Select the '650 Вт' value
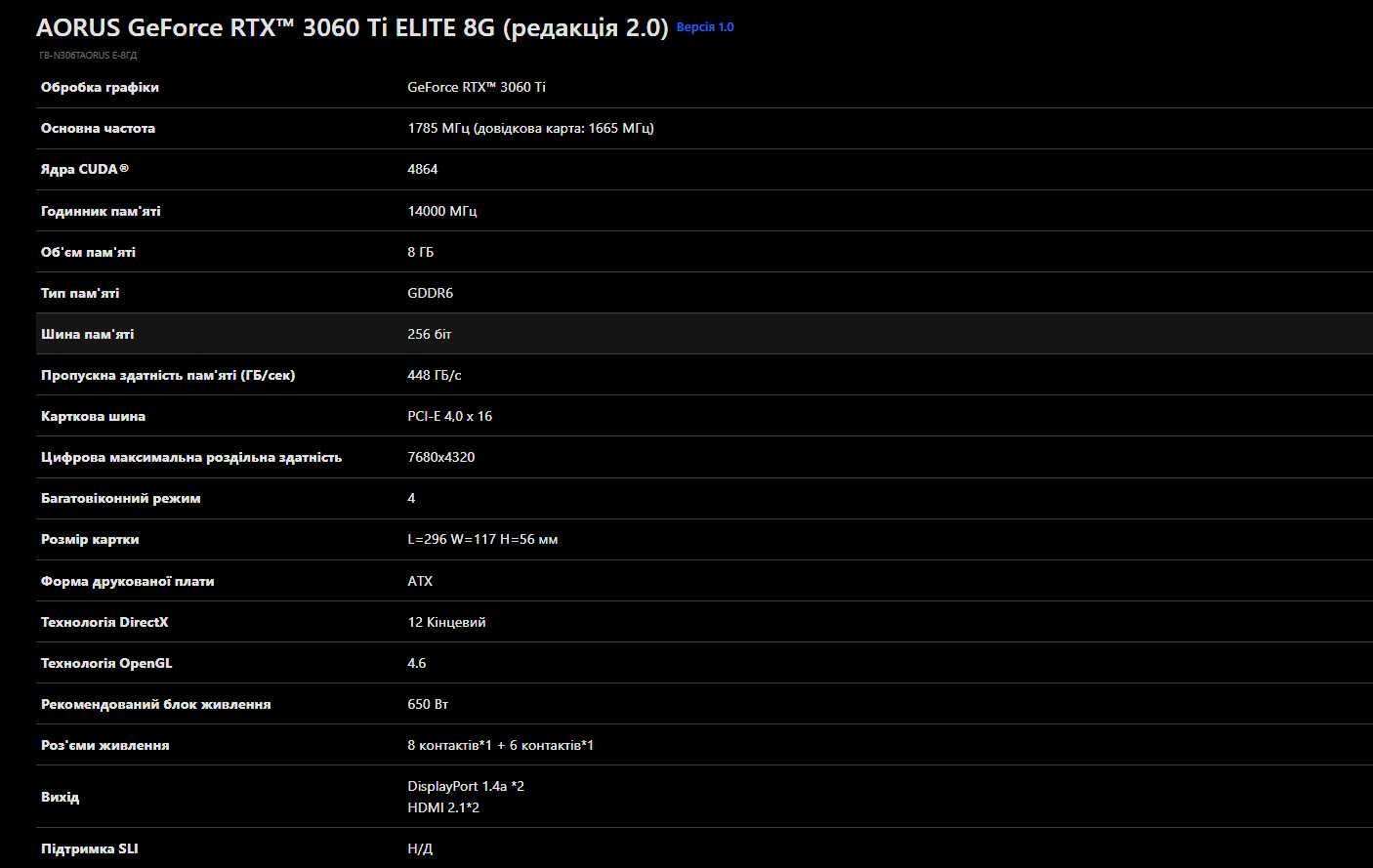The image size is (1373, 868). [428, 704]
